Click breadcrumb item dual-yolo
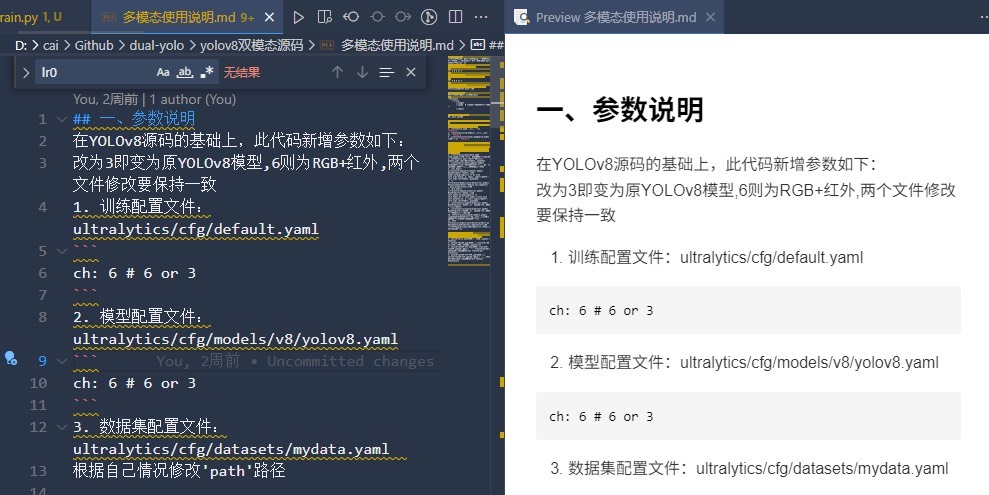 tap(156, 45)
